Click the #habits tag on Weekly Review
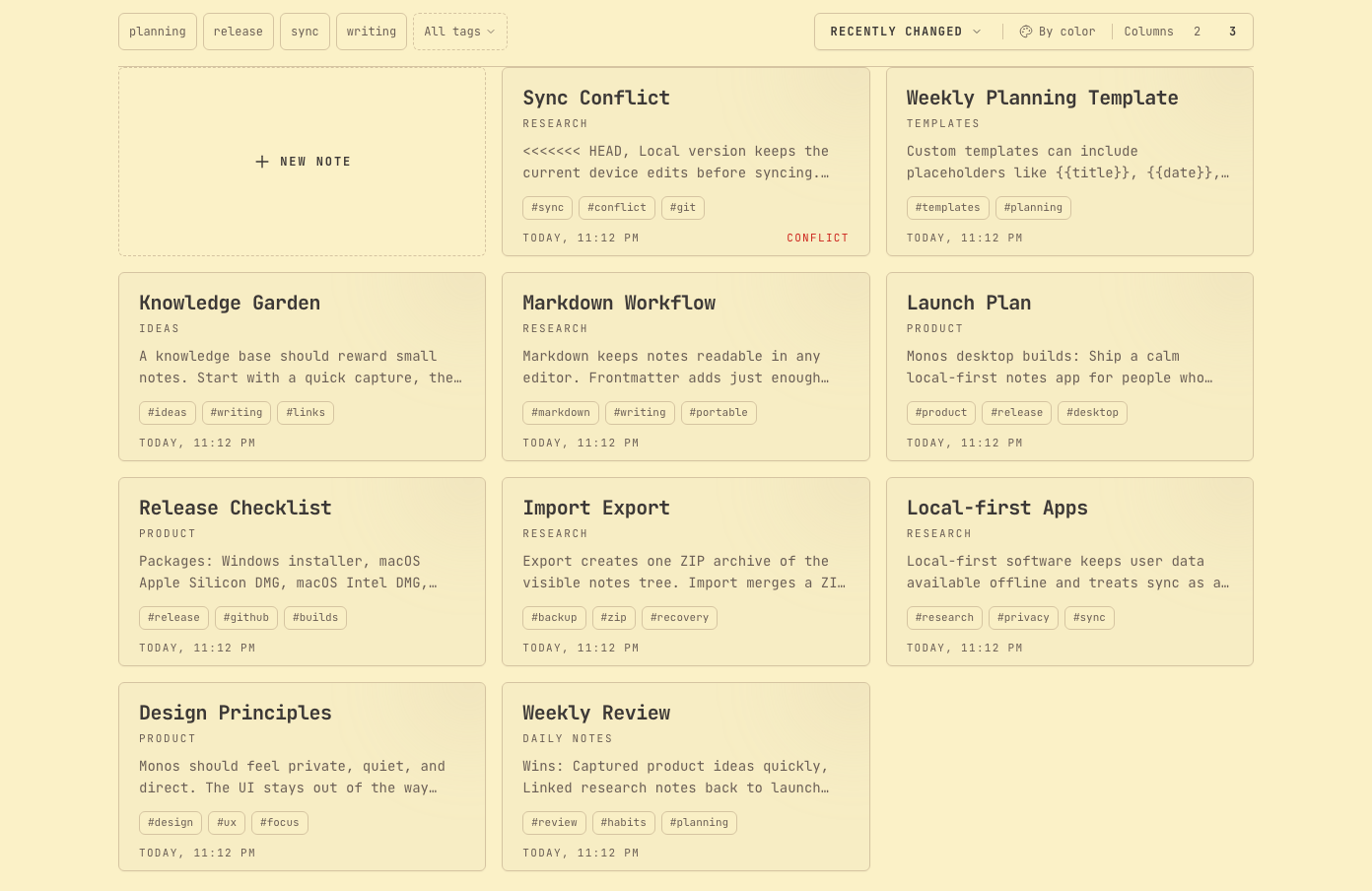The image size is (1372, 891). [x=624, y=823]
